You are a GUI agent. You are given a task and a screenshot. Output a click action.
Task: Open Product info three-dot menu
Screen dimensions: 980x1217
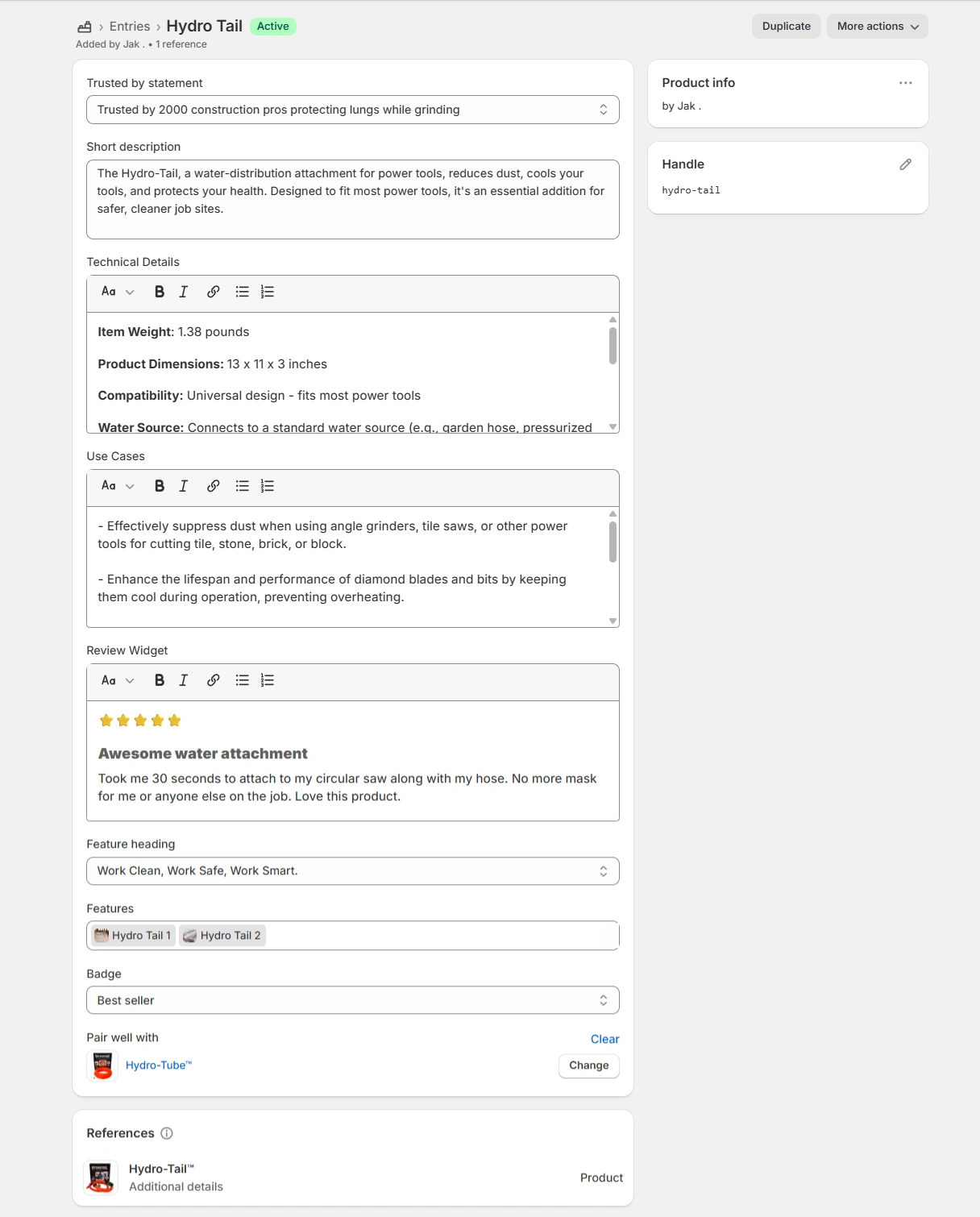905,83
